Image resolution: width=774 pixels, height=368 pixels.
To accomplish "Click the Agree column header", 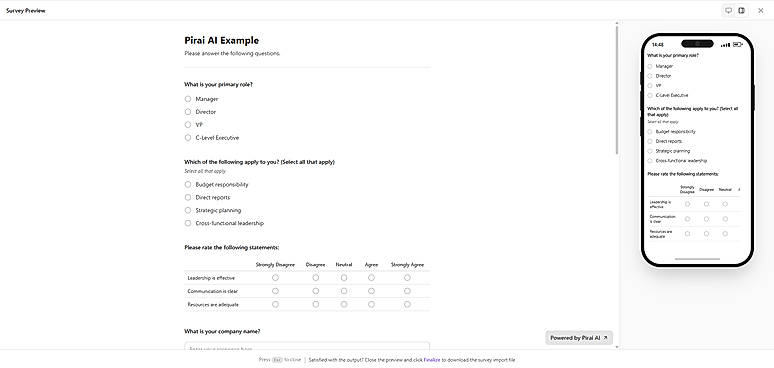I will pyautogui.click(x=371, y=265).
